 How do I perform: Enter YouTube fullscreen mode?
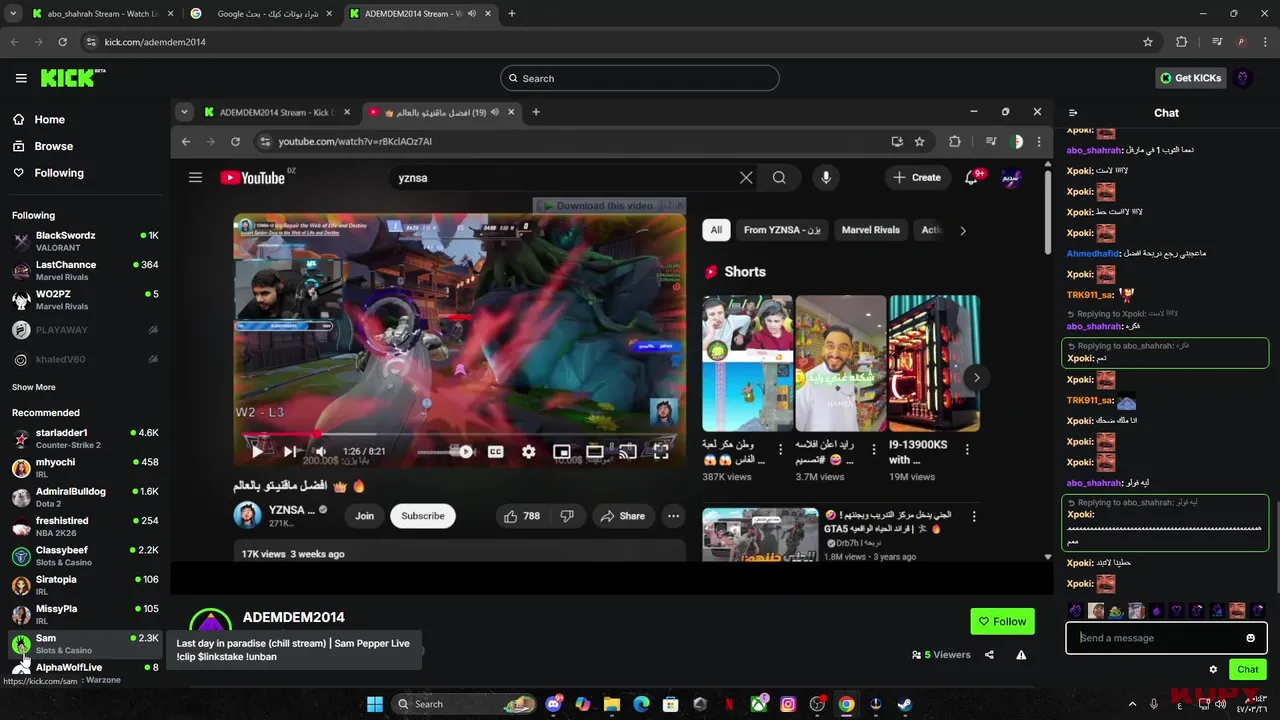coord(661,452)
